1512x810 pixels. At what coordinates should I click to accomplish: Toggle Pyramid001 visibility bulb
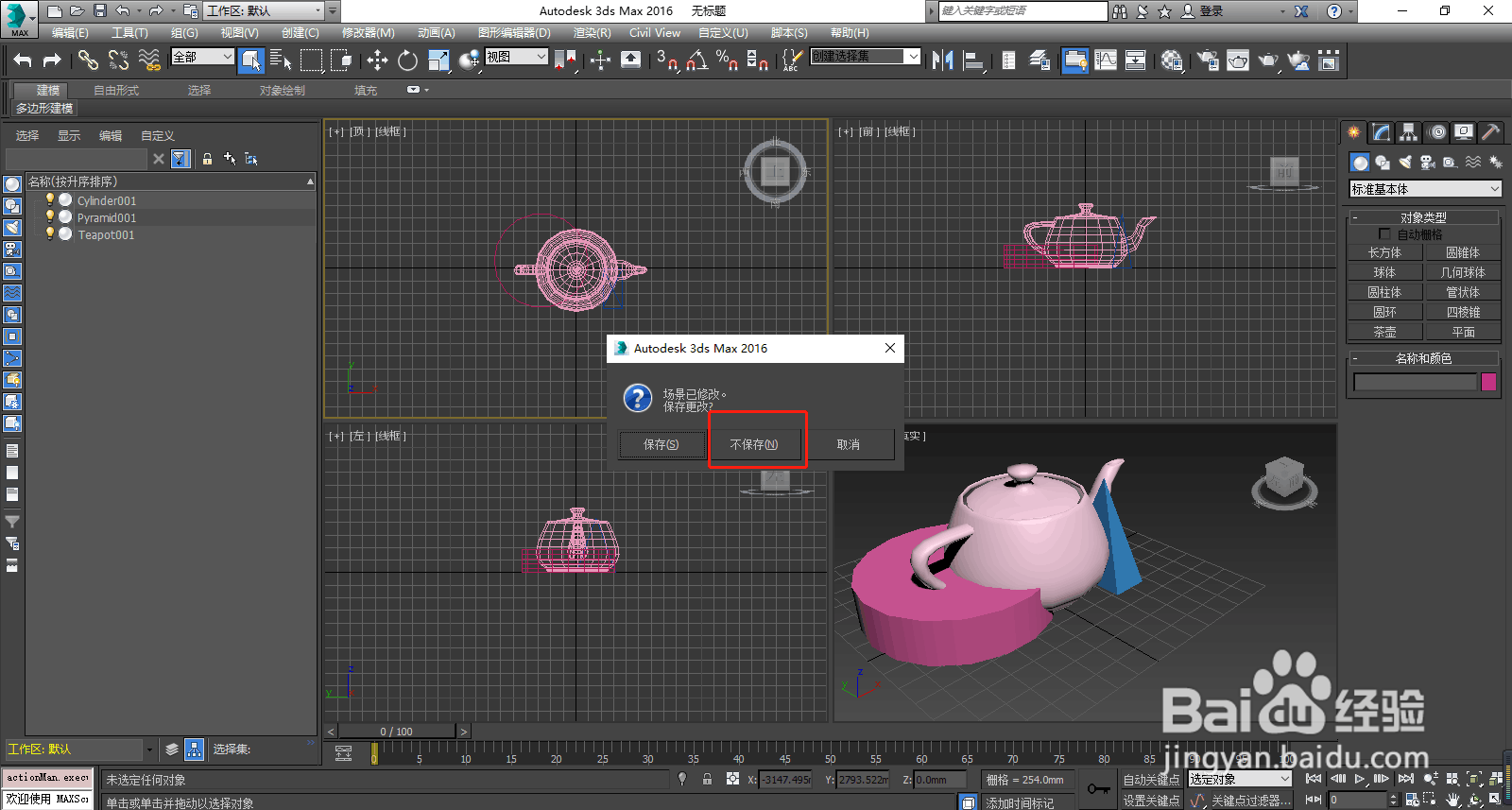[x=50, y=216]
